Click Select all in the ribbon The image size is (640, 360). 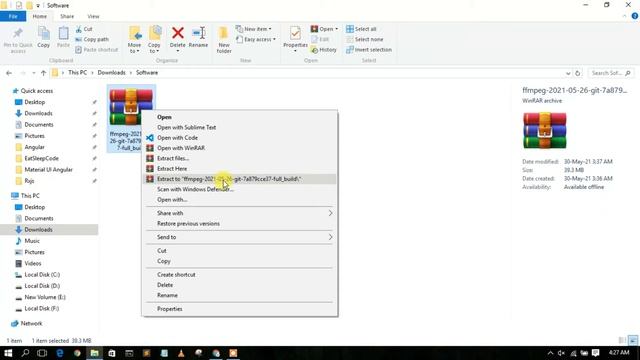(x=361, y=29)
